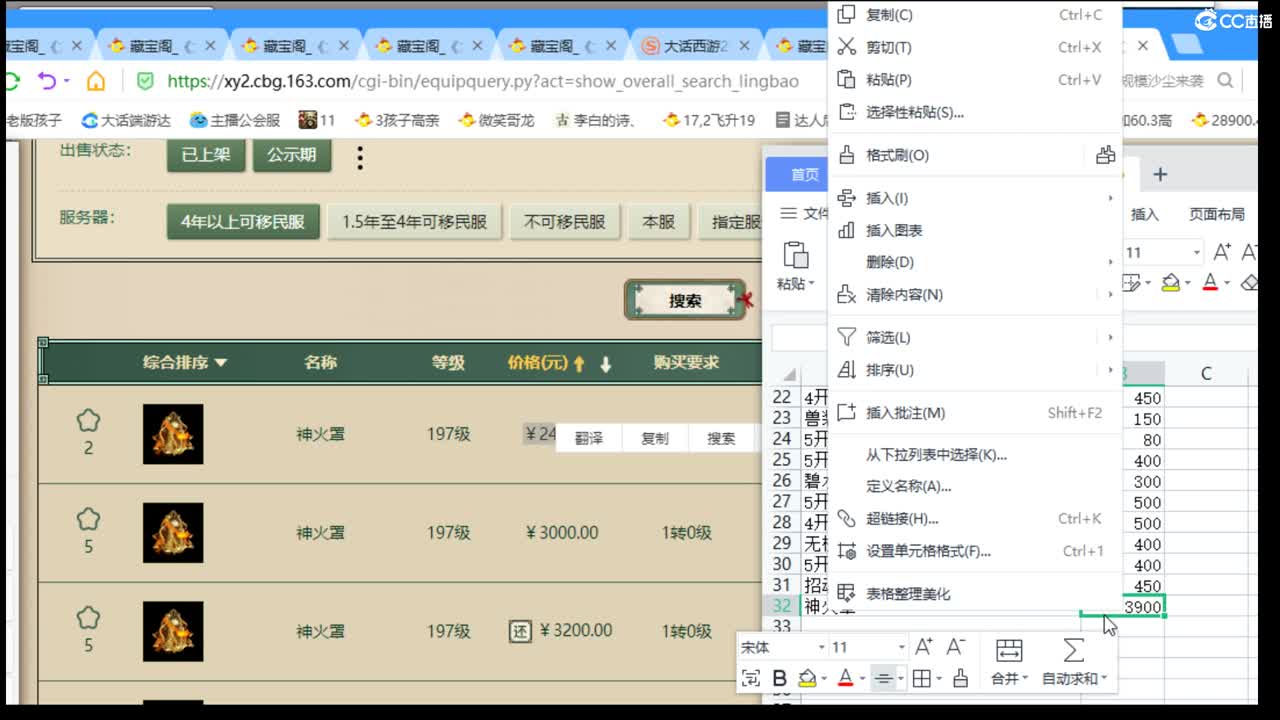This screenshot has width=1280, height=720.
Task: Click 翻译 in selection popup
Action: click(x=589, y=438)
